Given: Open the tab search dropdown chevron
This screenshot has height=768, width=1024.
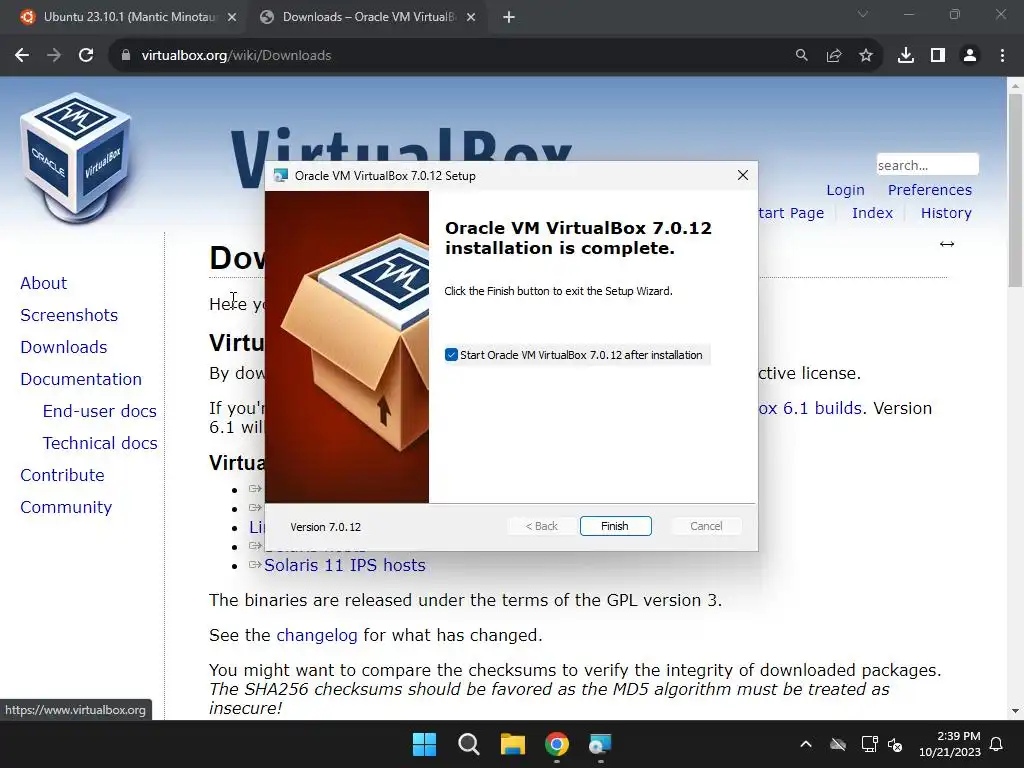Looking at the screenshot, I should [x=863, y=14].
